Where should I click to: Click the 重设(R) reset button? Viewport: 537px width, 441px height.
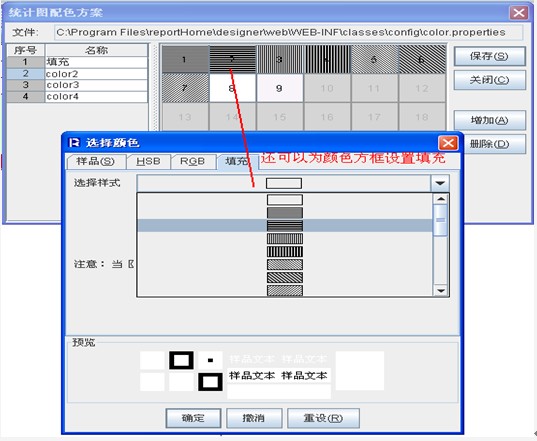tap(323, 418)
